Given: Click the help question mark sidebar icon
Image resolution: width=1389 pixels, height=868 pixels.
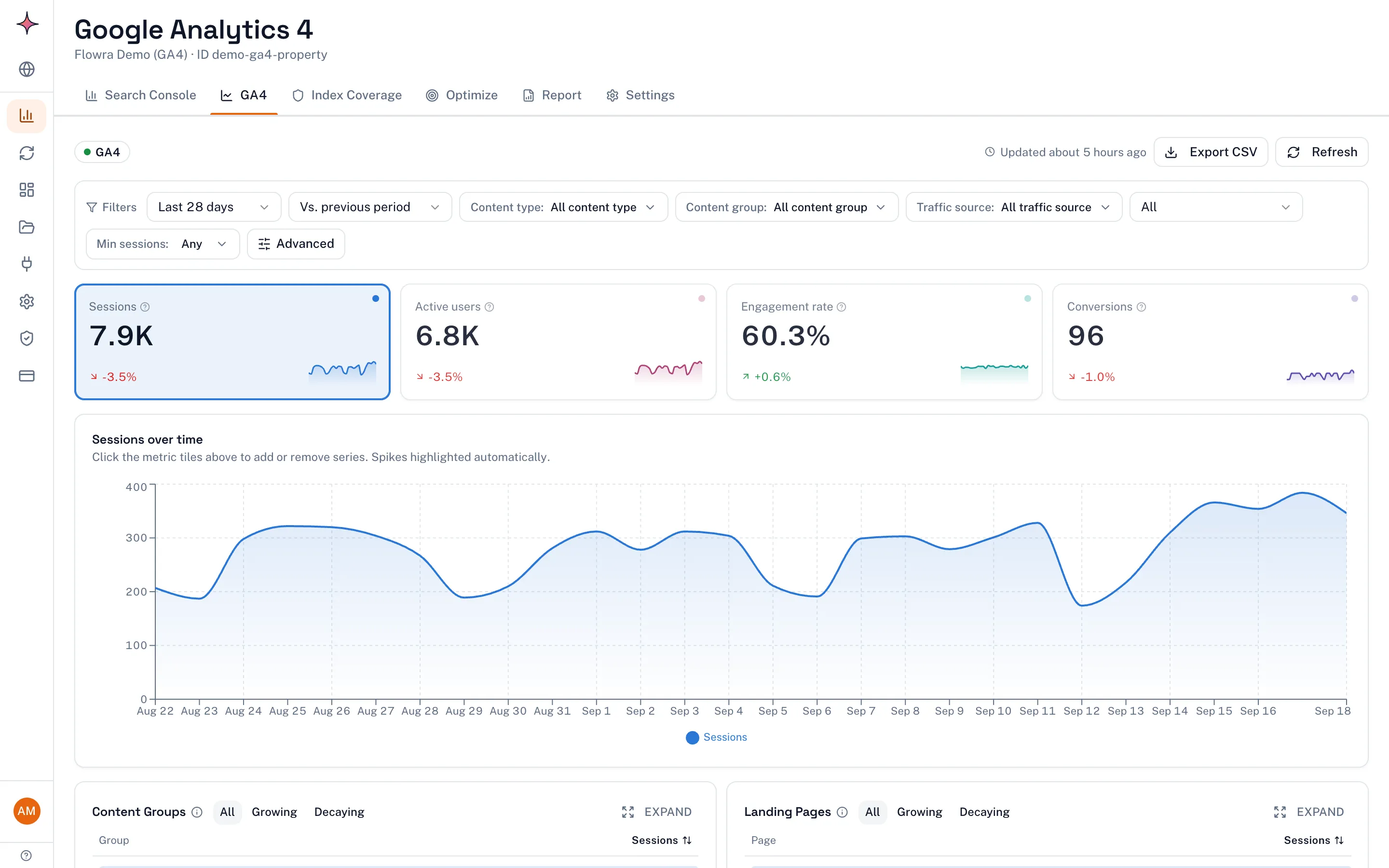Looking at the screenshot, I should tap(27, 855).
